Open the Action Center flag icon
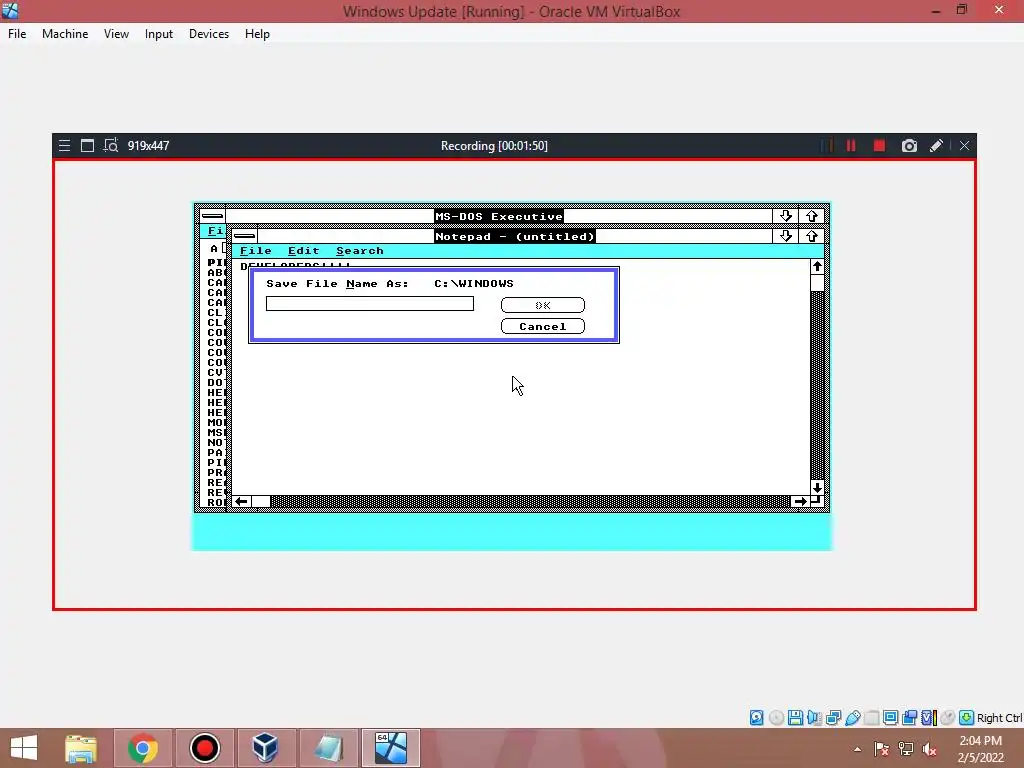1024x768 pixels. (881, 749)
